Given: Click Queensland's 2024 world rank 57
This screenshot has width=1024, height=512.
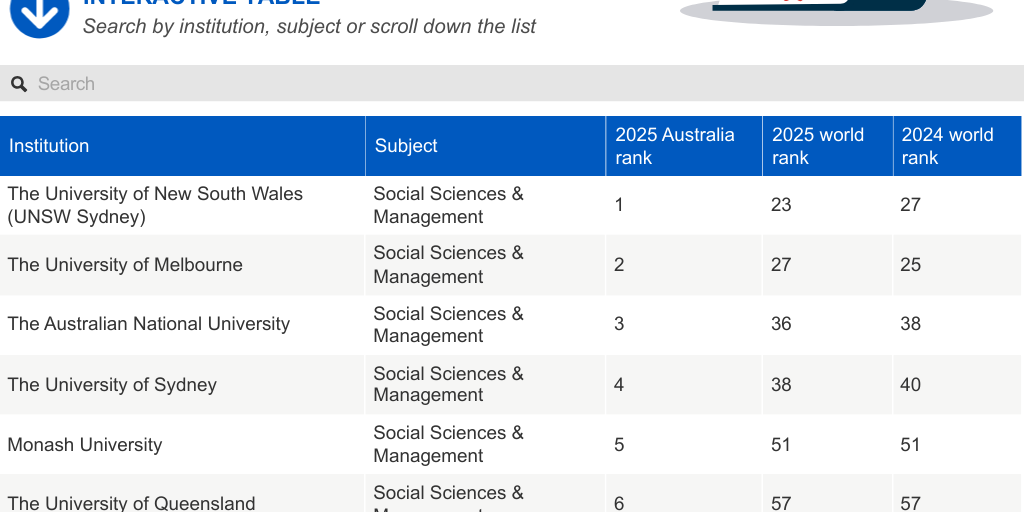Looking at the screenshot, I should tap(910, 504).
